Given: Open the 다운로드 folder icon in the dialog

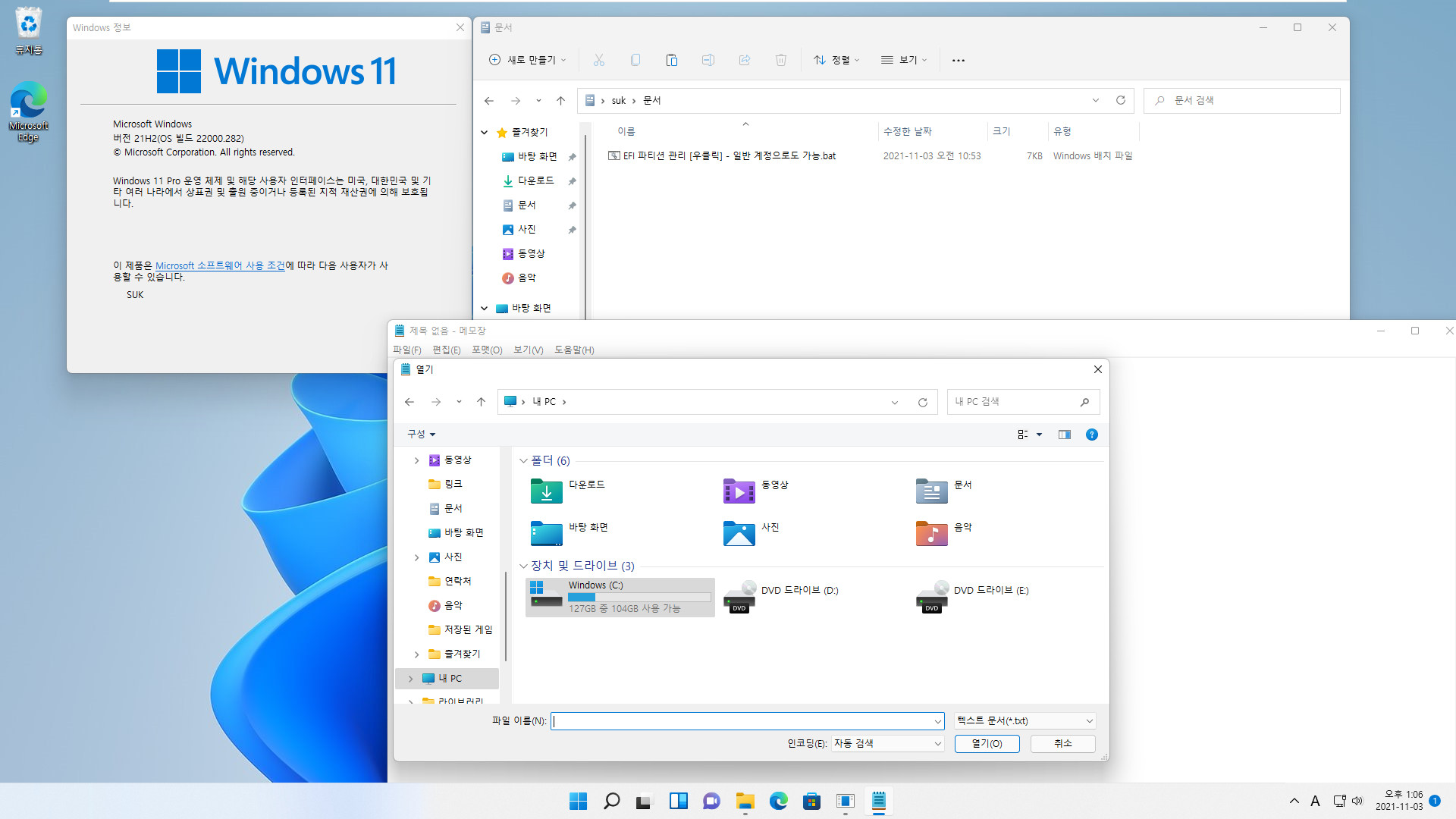Looking at the screenshot, I should coord(547,491).
